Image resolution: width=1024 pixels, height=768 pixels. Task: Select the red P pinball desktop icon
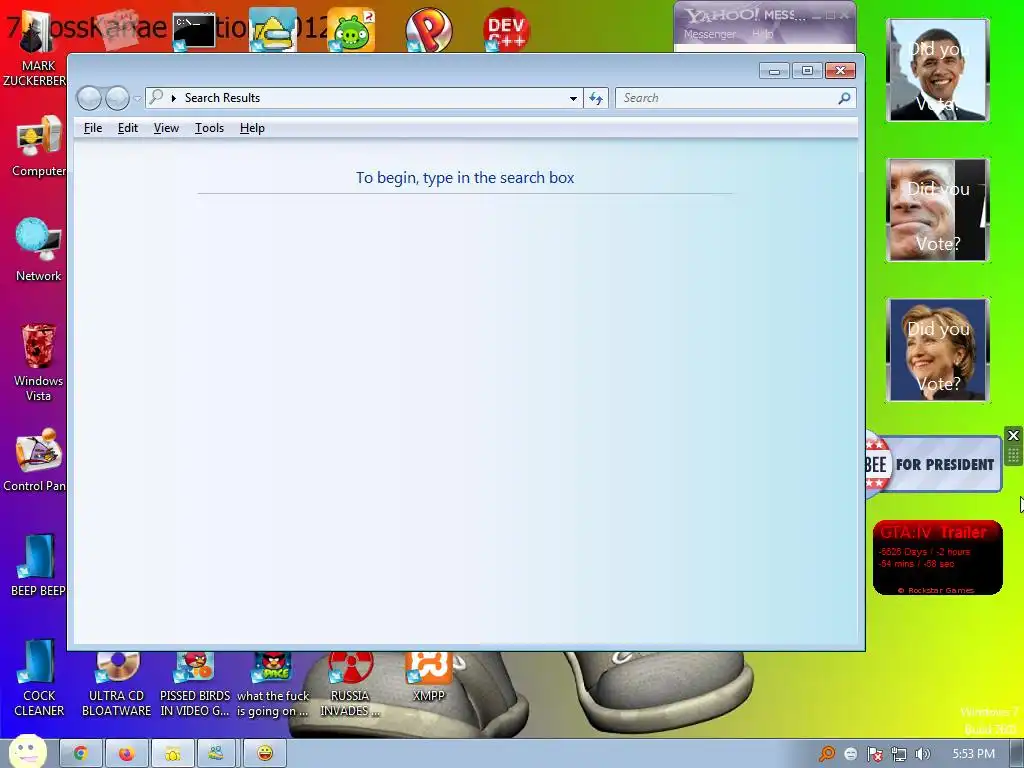(x=428, y=30)
